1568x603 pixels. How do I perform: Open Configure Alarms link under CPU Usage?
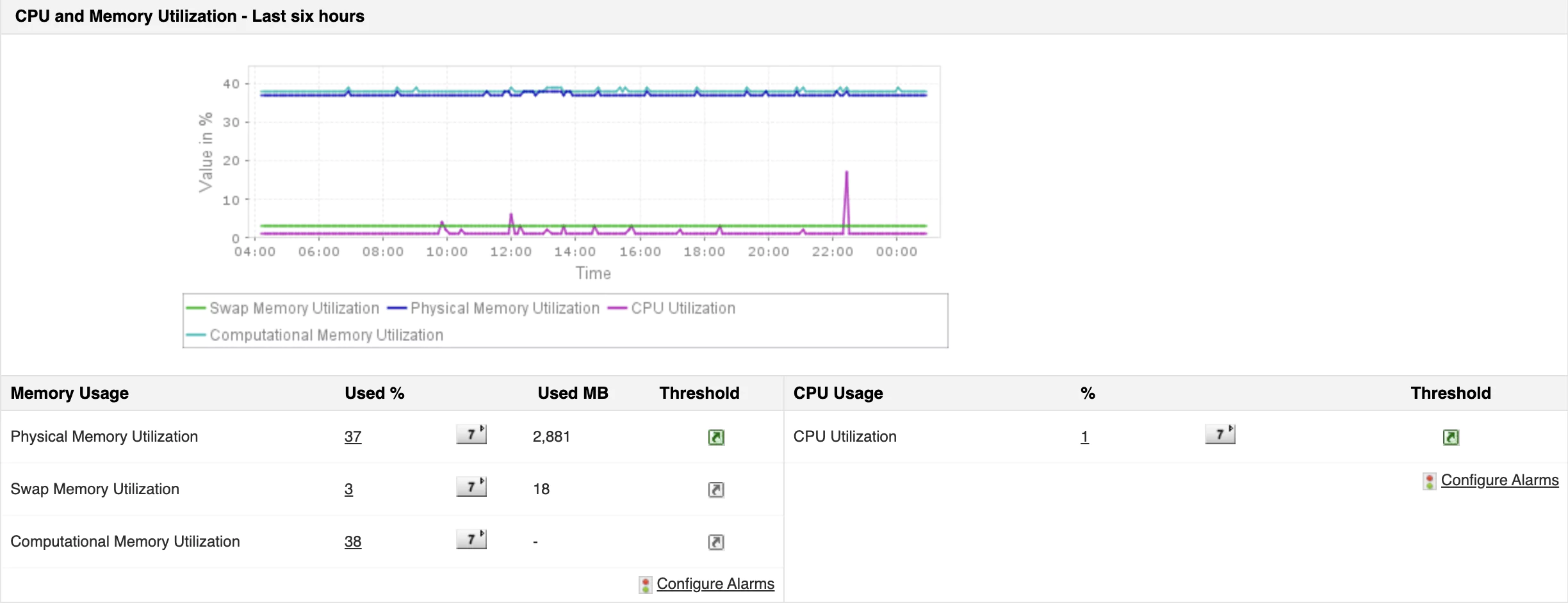1499,480
